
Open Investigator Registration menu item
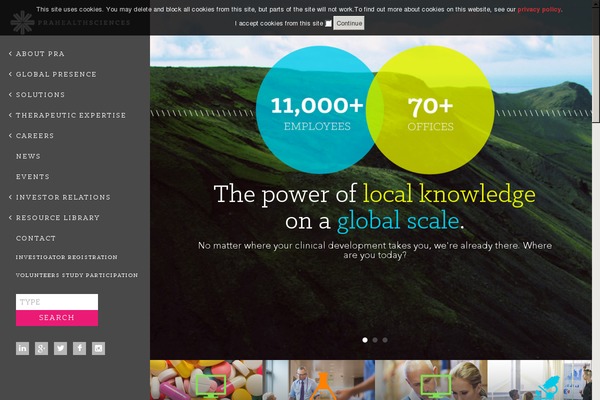[x=67, y=257]
